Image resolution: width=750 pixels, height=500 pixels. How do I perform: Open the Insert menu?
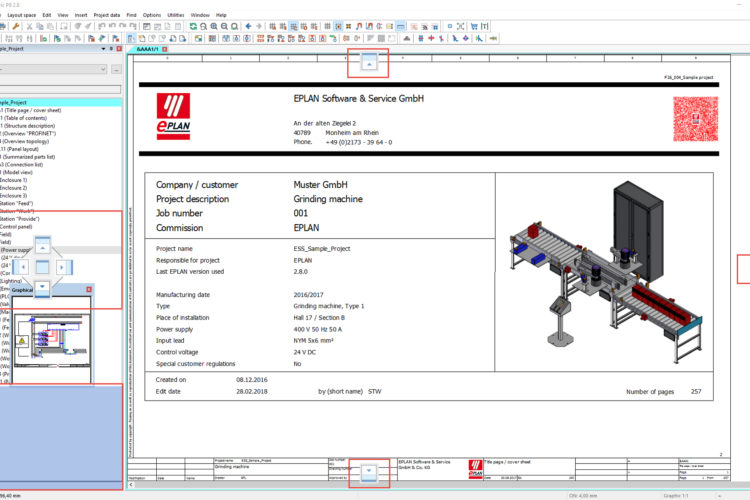coord(81,15)
